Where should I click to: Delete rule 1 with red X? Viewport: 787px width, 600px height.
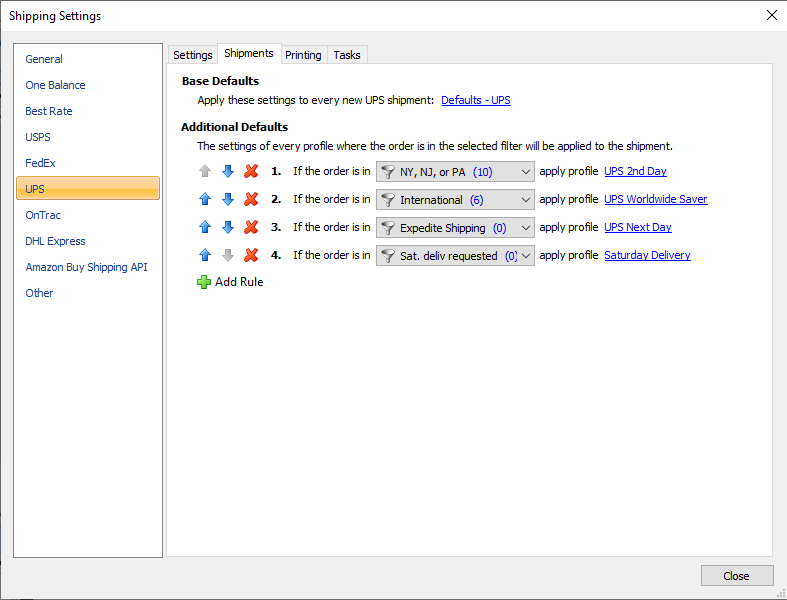[x=251, y=171]
